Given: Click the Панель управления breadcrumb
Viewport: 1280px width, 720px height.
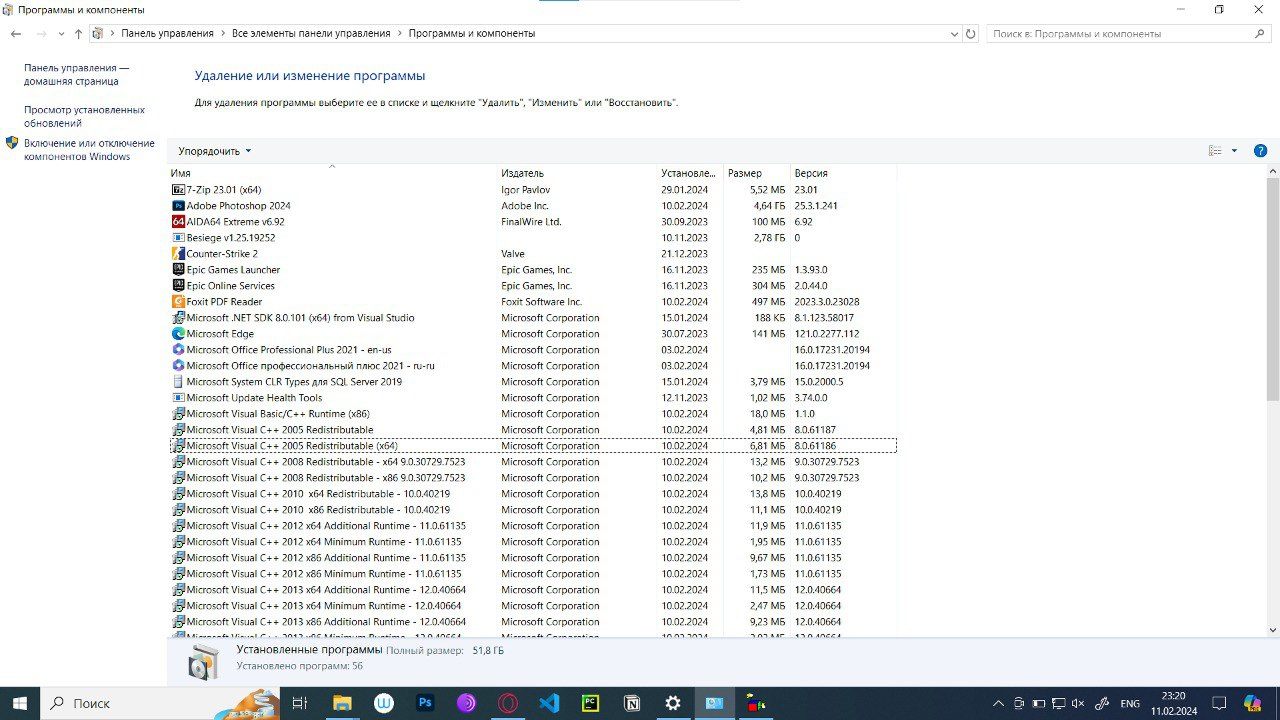Looking at the screenshot, I should (168, 33).
